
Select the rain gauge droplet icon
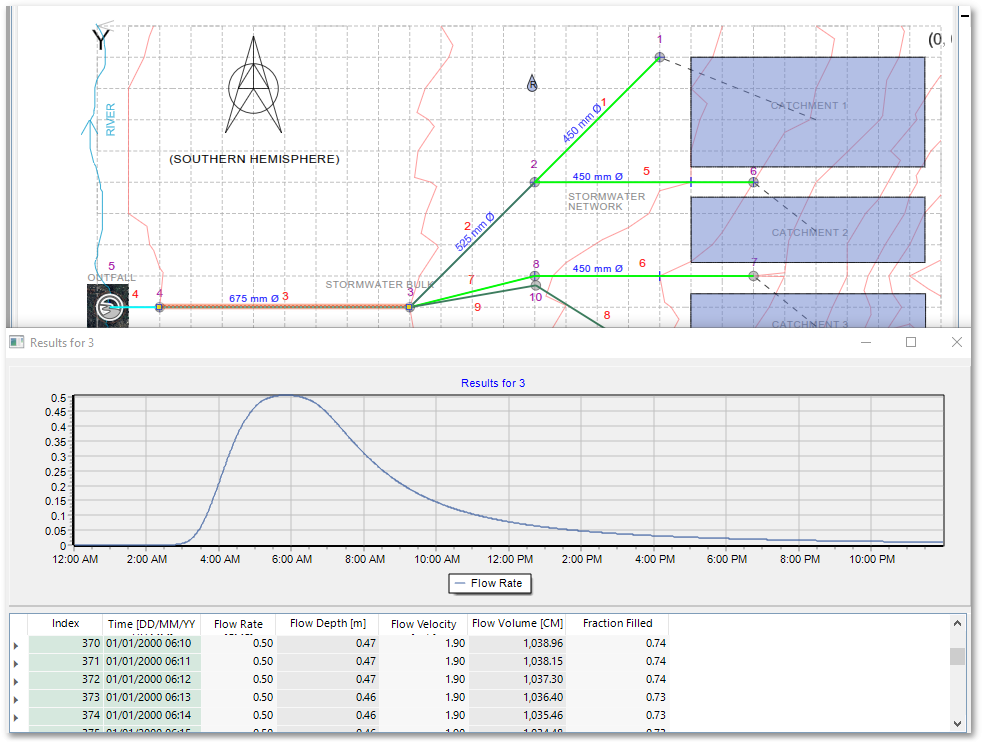tap(532, 83)
